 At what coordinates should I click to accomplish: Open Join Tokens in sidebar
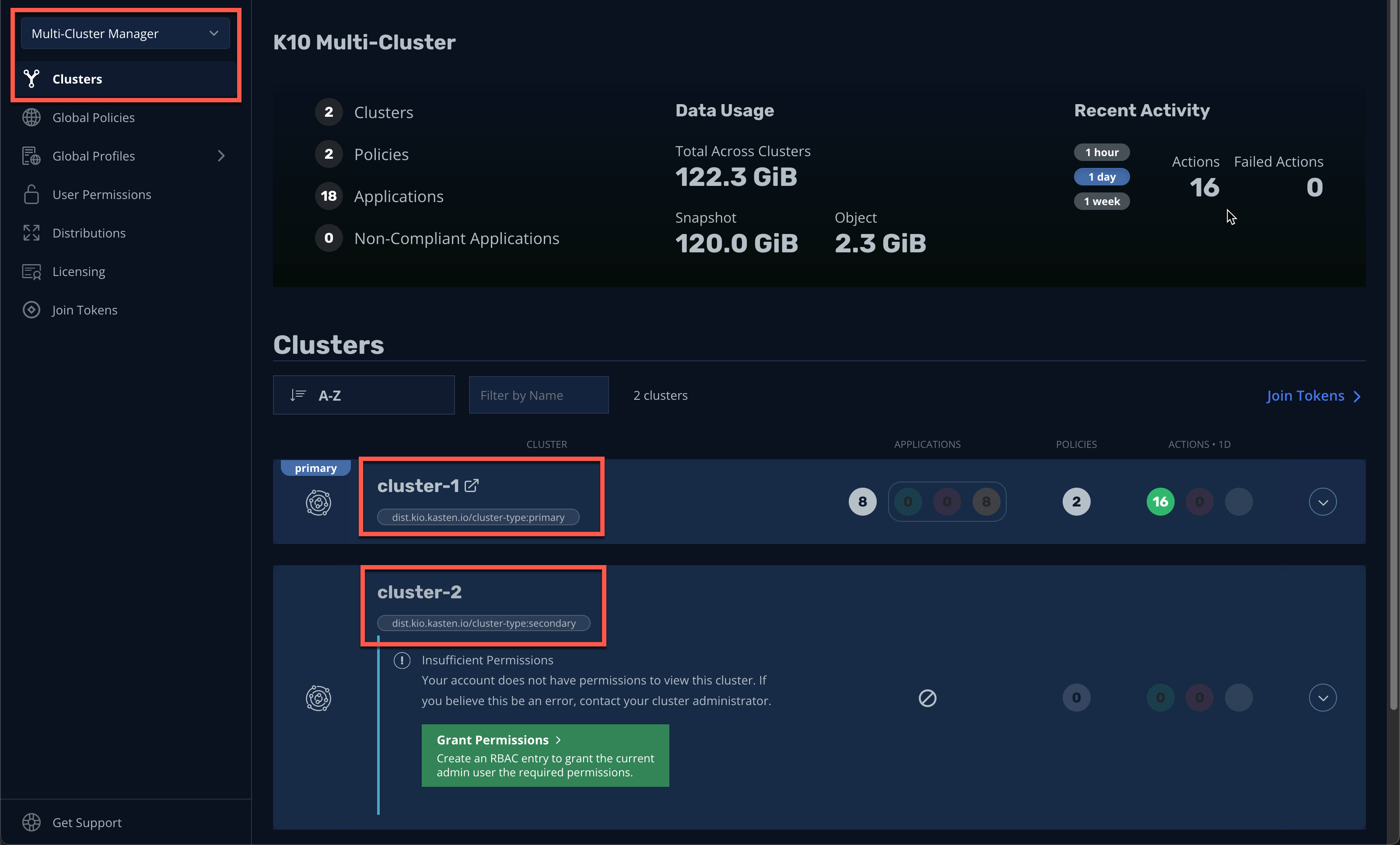click(85, 310)
